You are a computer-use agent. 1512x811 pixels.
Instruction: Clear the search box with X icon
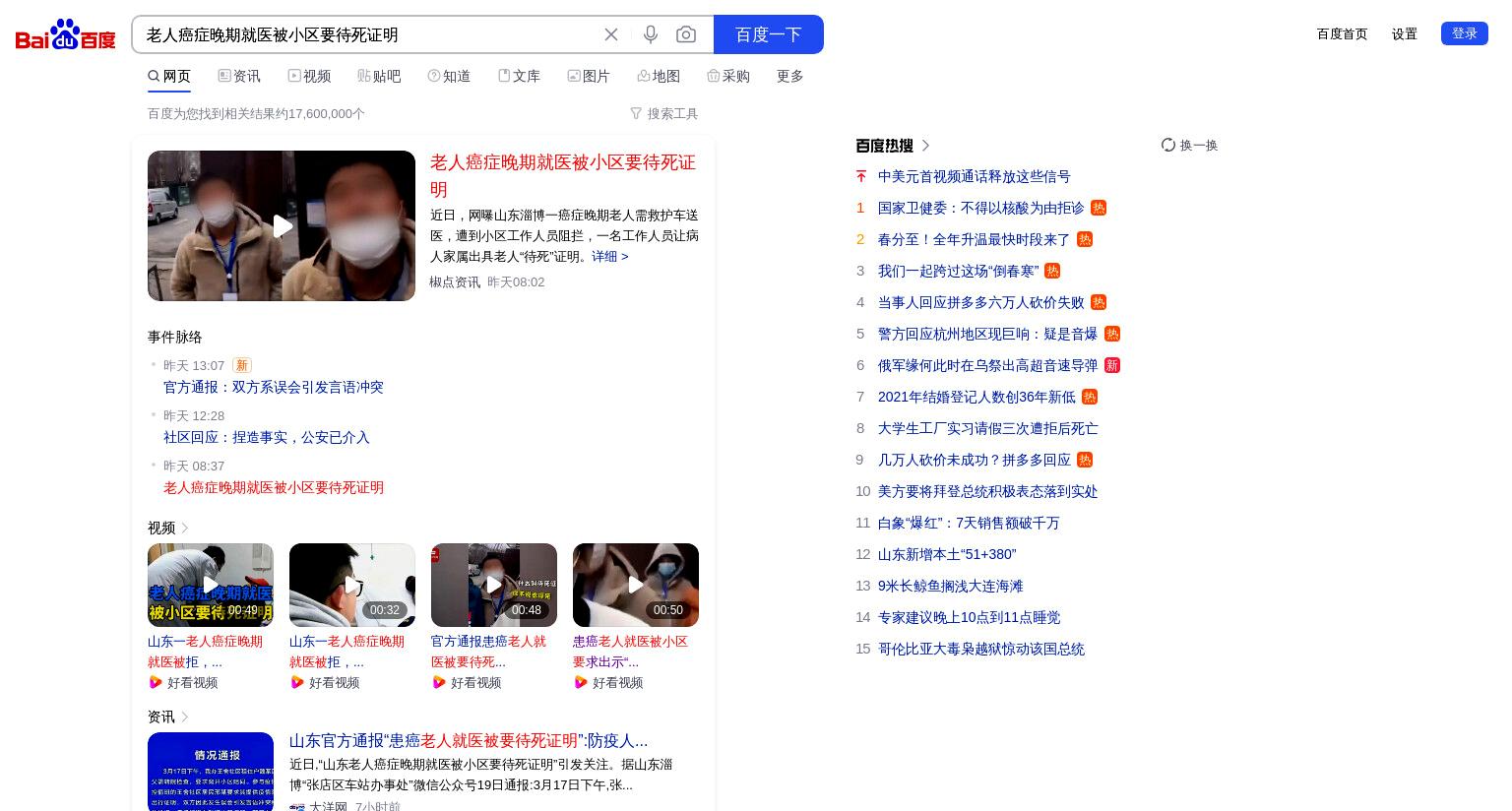pyautogui.click(x=611, y=34)
